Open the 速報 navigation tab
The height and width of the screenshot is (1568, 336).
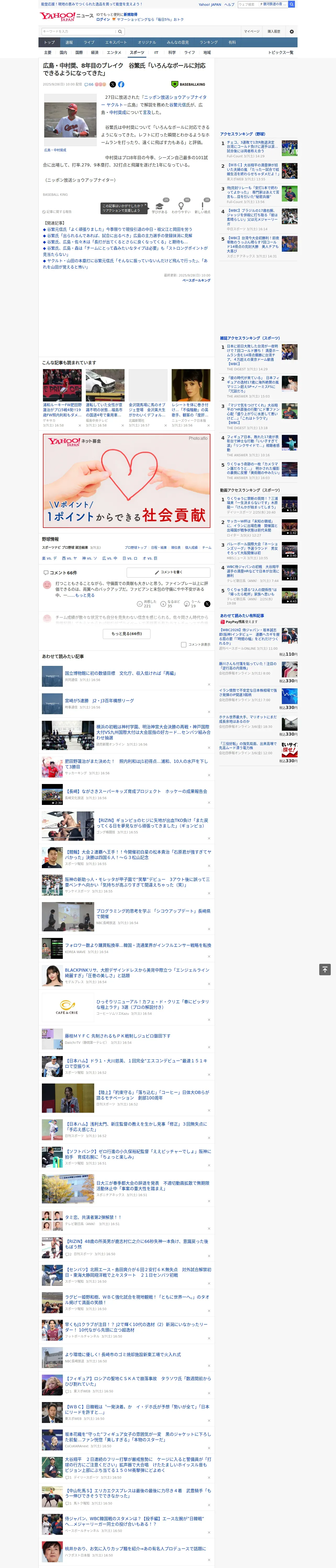pos(69,43)
